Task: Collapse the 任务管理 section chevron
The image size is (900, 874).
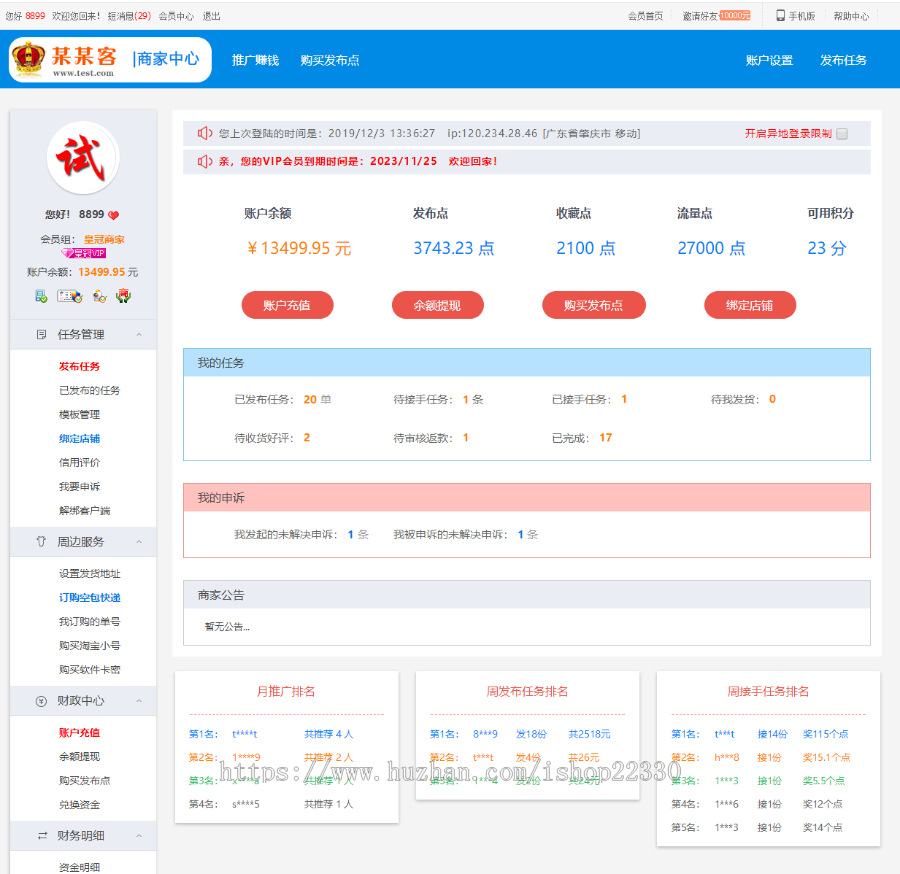Action: [139, 335]
